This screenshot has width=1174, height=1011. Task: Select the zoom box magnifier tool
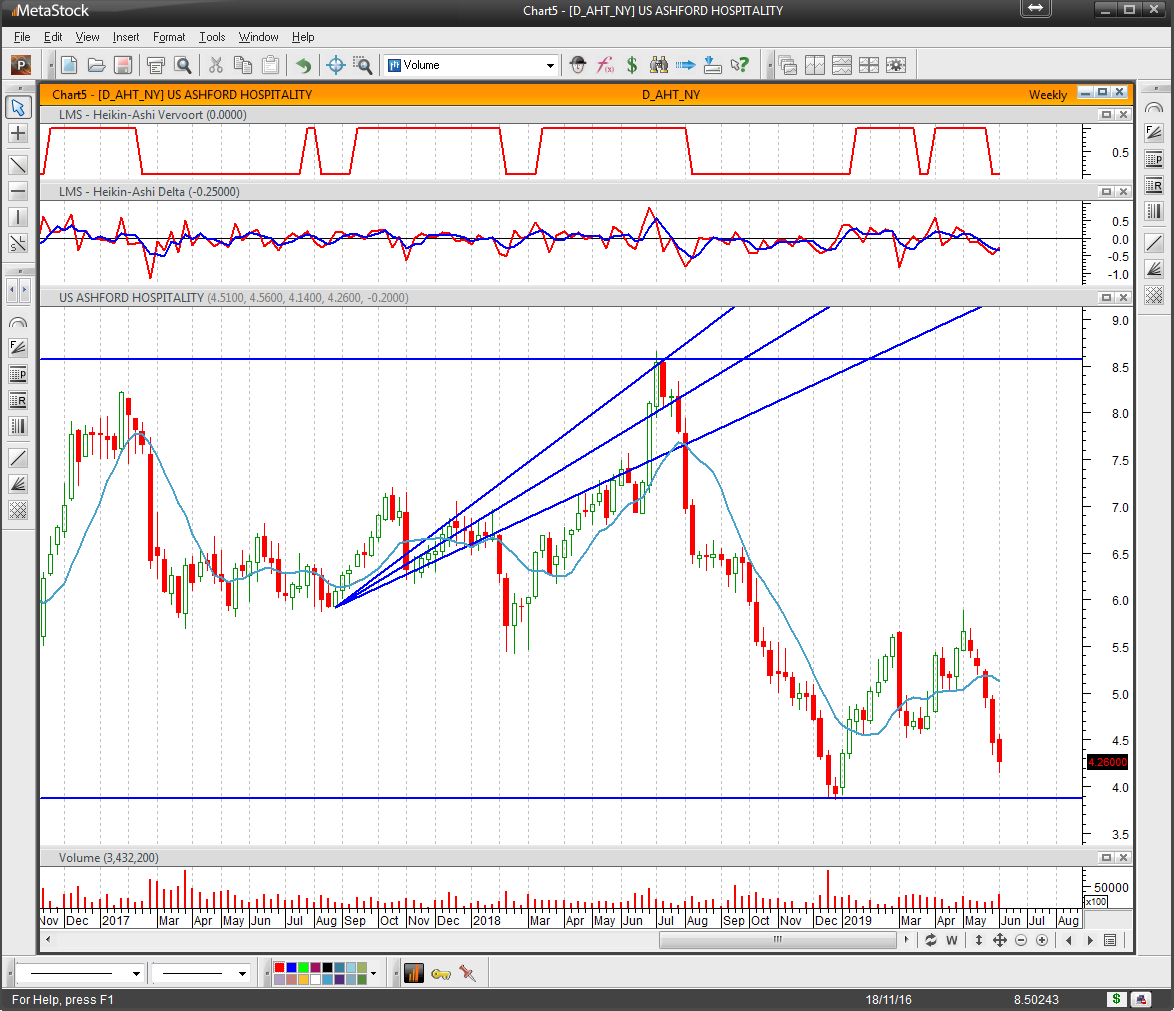coord(362,65)
